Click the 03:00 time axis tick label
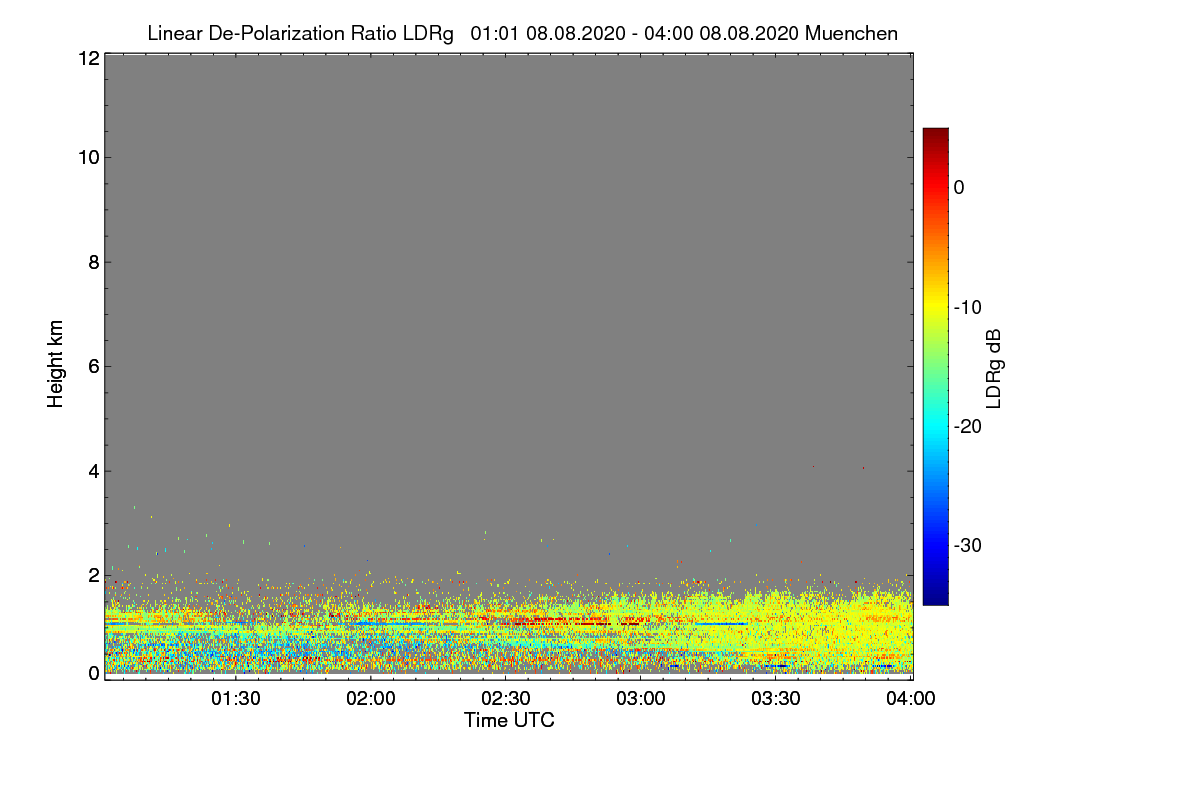This screenshot has height=800, width=1200. [641, 698]
